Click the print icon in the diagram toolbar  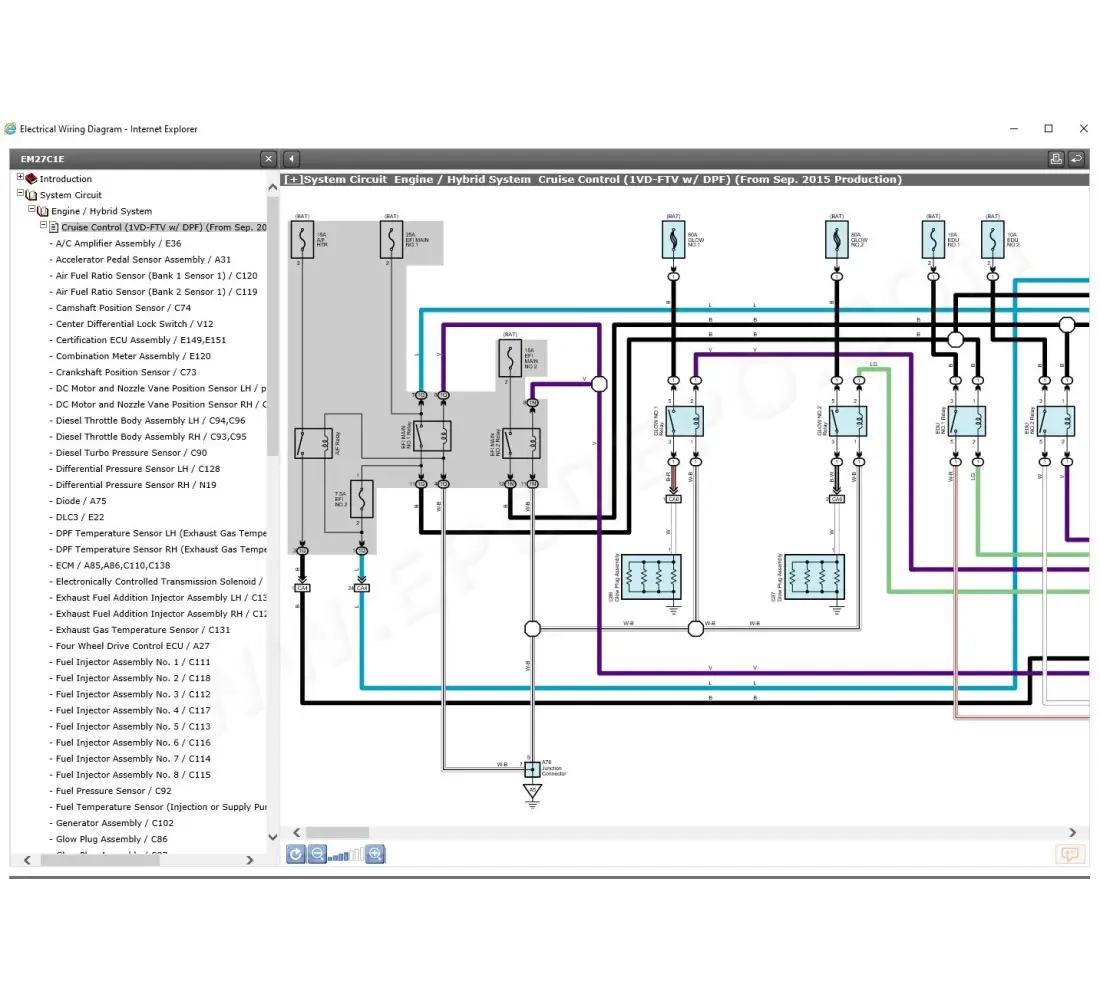pyautogui.click(x=1055, y=159)
